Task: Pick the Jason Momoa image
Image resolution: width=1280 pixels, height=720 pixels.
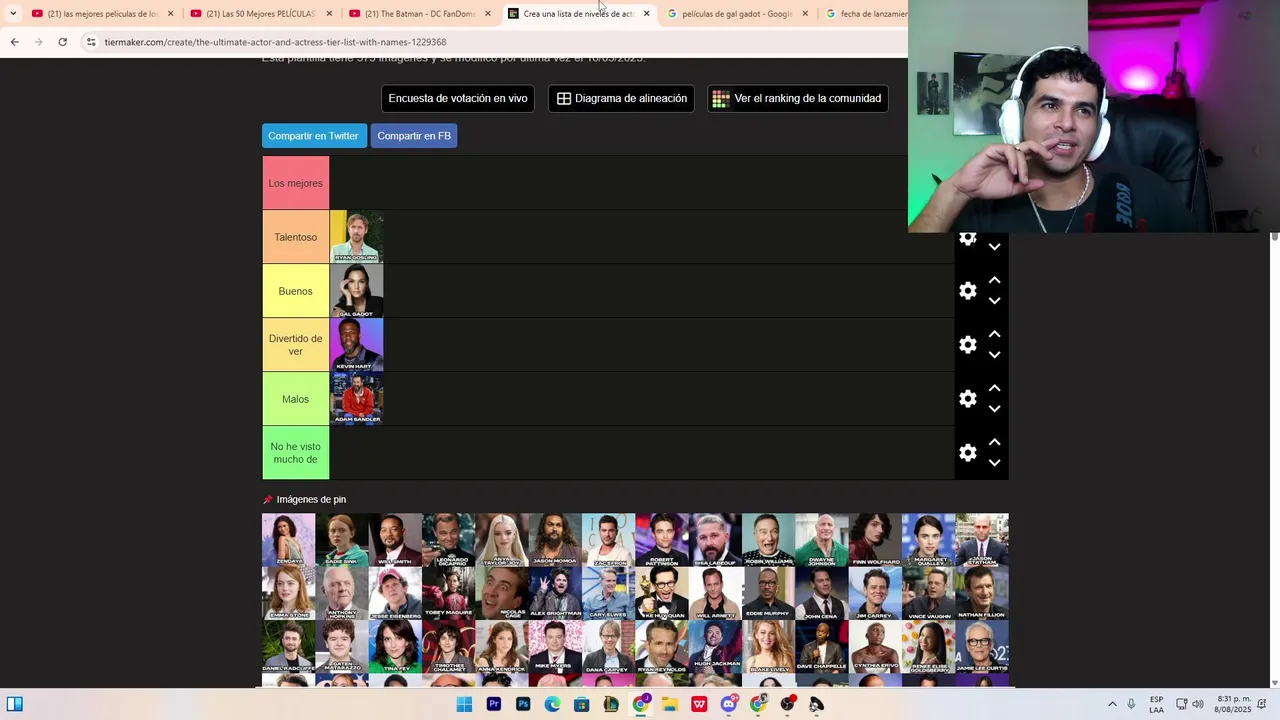Action: coord(555,540)
